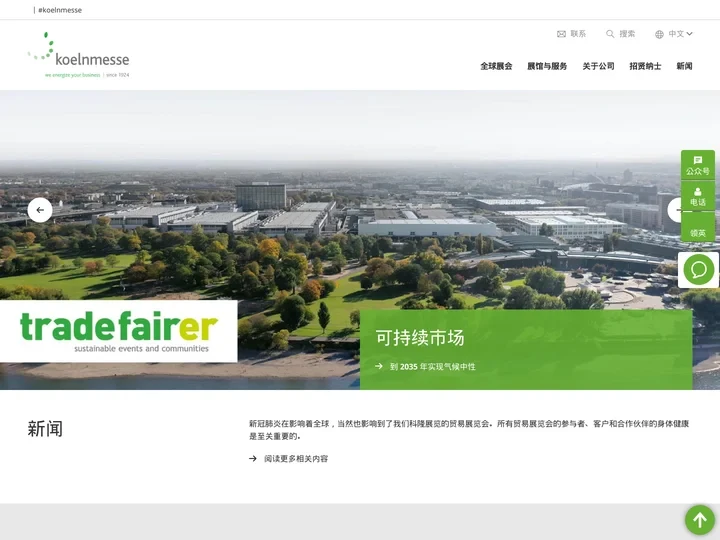Go to next slide with right arrow
Screen dimensions: 720x540
pyautogui.click(x=674, y=210)
